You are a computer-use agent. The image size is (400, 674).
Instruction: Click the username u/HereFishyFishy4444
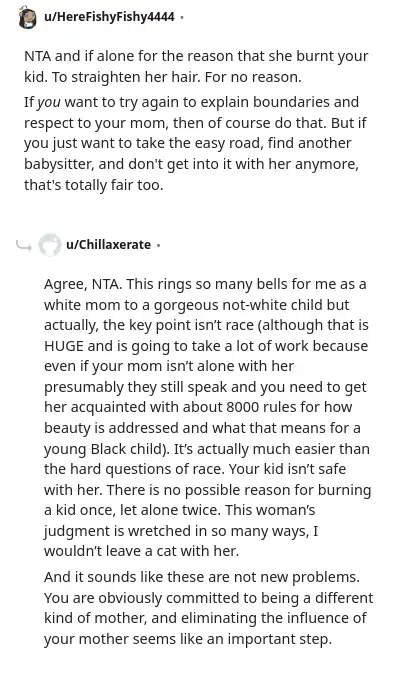point(109,17)
